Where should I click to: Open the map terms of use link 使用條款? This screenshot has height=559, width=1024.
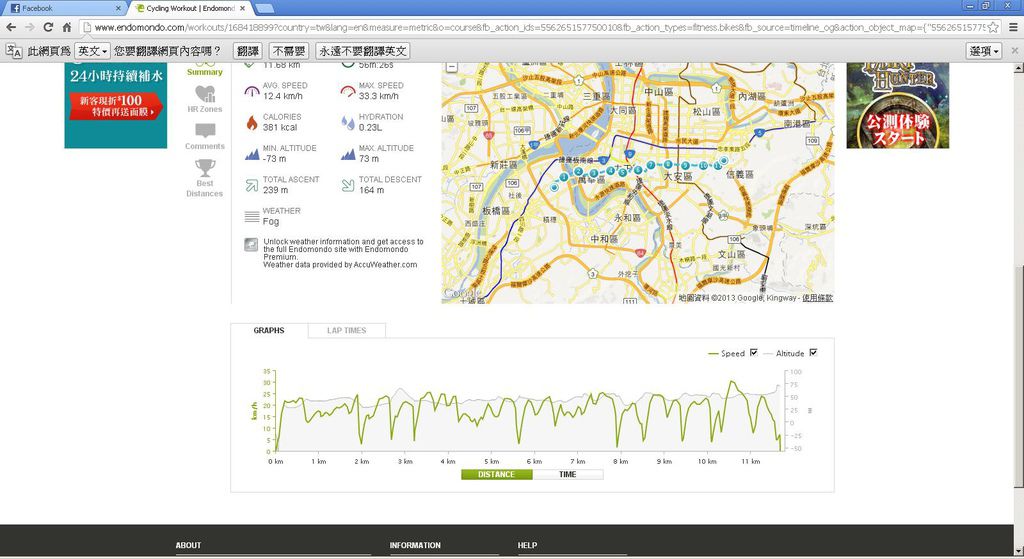(818, 298)
